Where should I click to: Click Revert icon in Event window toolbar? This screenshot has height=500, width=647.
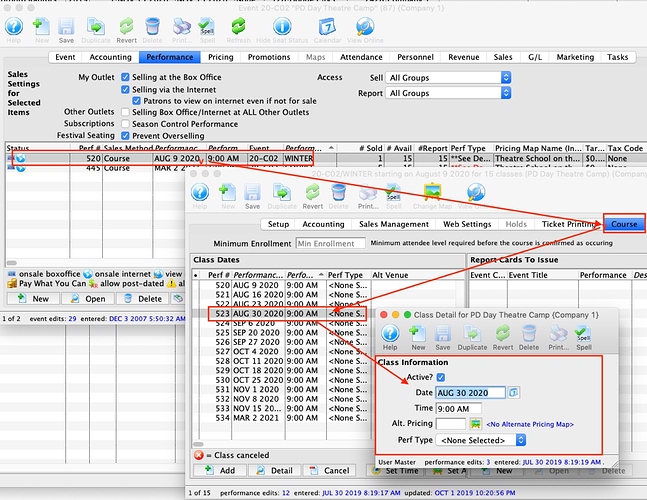pos(126,27)
